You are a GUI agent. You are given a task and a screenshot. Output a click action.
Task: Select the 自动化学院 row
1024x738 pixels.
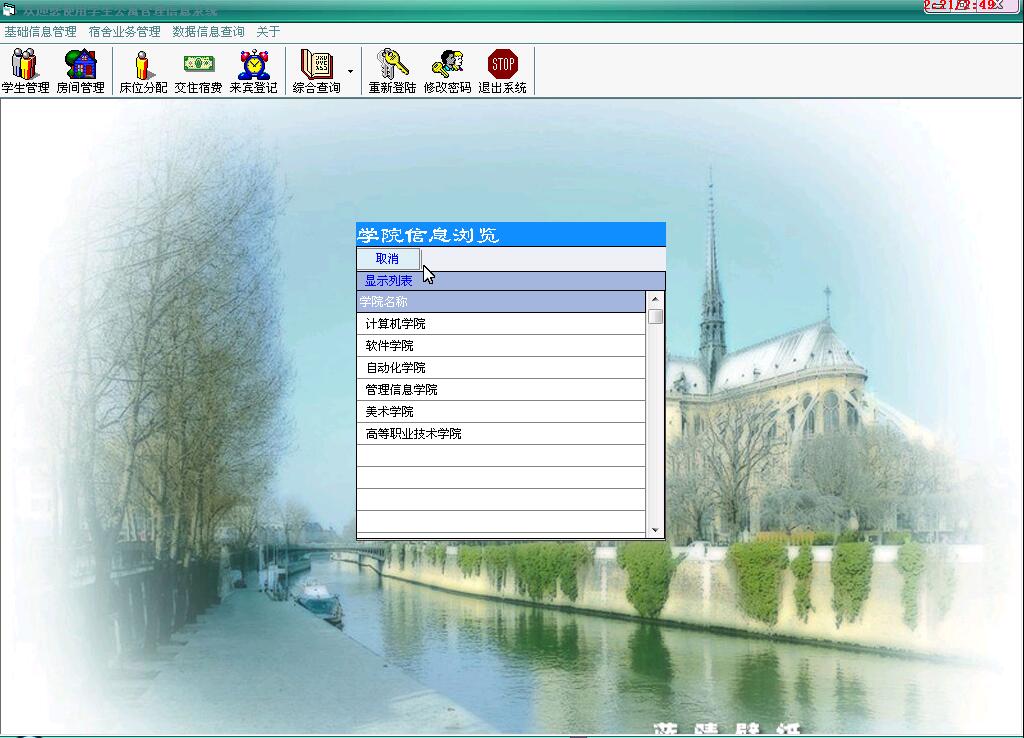[501, 368]
